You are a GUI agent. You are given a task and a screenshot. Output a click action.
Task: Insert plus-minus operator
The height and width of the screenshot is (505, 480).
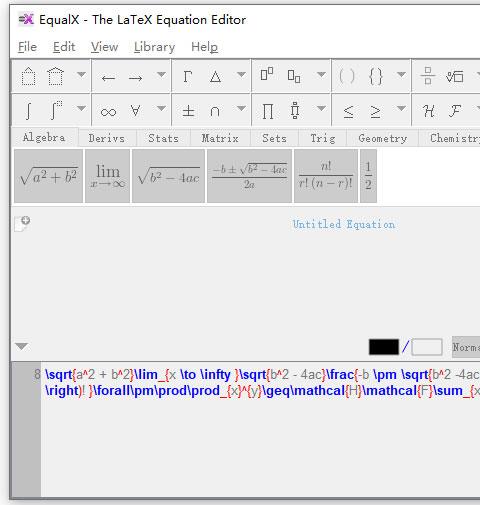pyautogui.click(x=188, y=111)
